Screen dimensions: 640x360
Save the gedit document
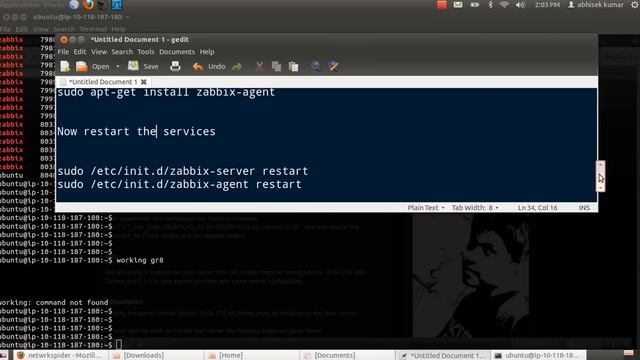[x=143, y=66]
